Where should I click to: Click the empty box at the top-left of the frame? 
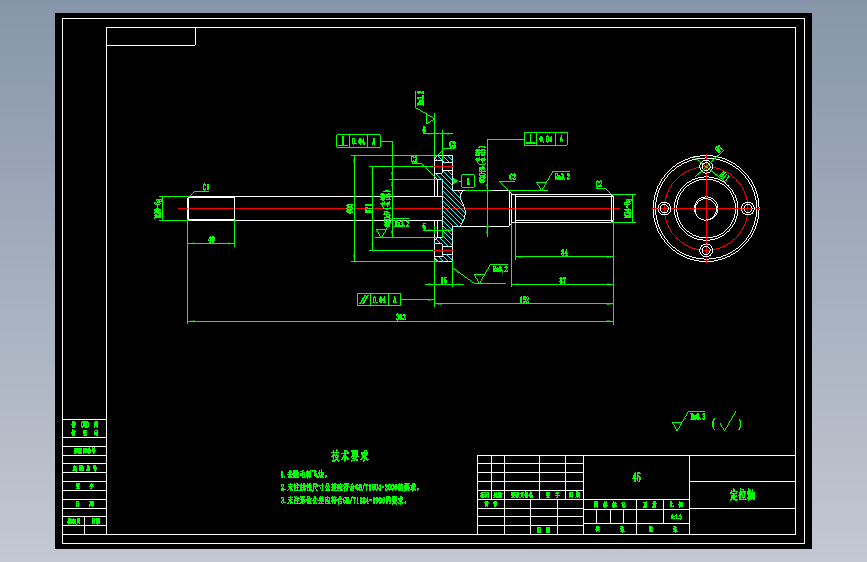coord(151,37)
